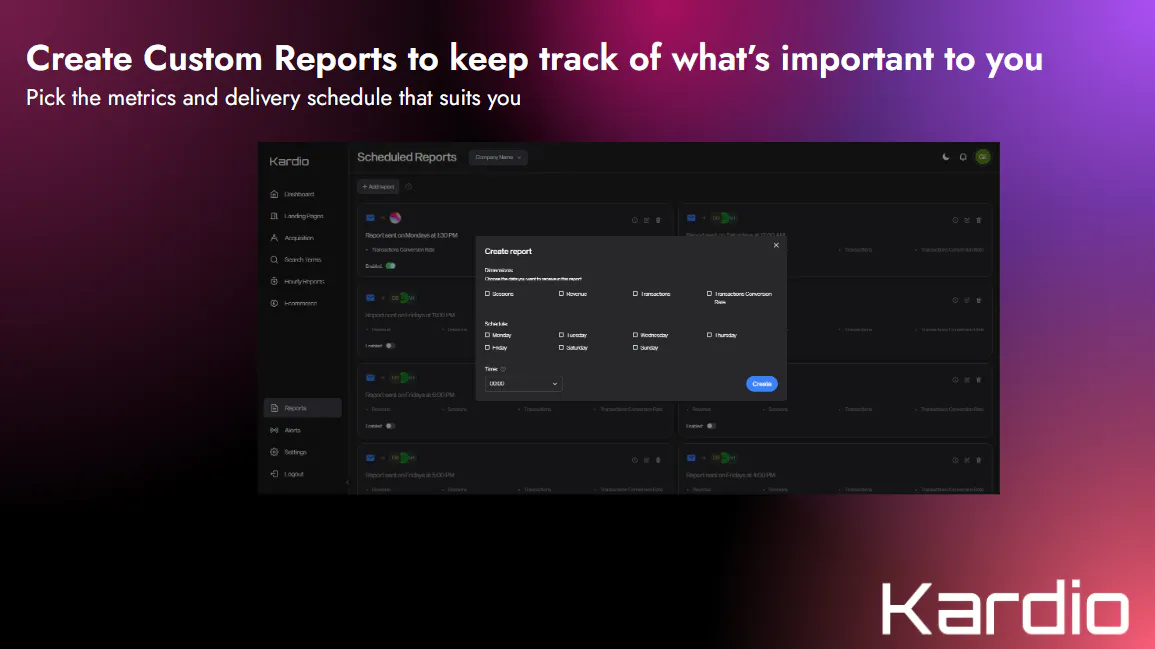This screenshot has height=649, width=1155.
Task: Click clock icon on Mondays 1:30 PM report
Action: [634, 220]
